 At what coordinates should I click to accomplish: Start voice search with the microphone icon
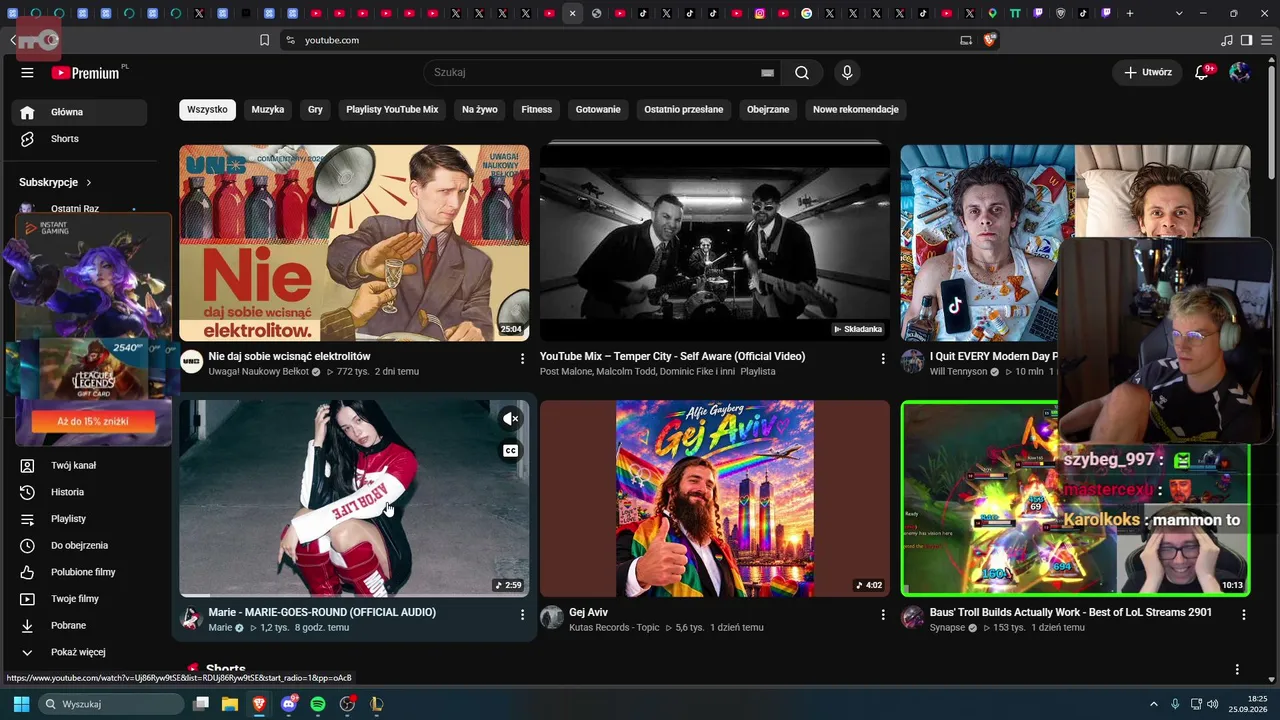tap(847, 72)
